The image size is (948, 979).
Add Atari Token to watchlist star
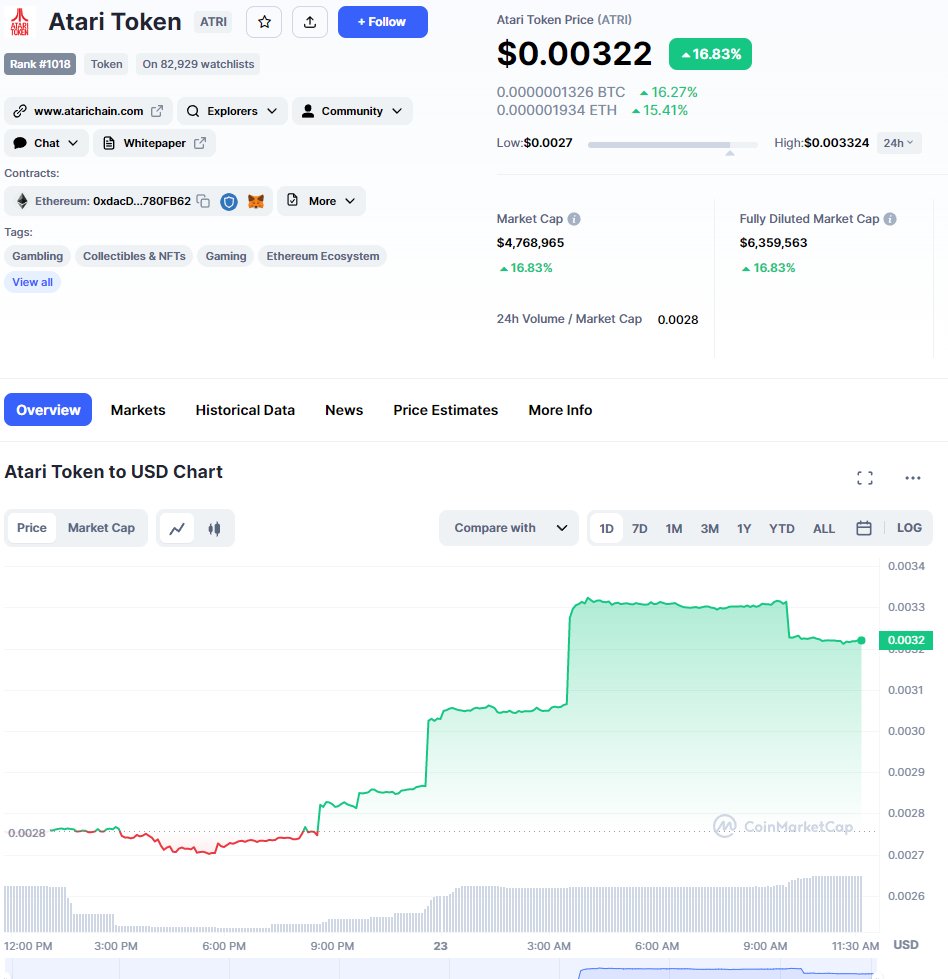point(264,22)
